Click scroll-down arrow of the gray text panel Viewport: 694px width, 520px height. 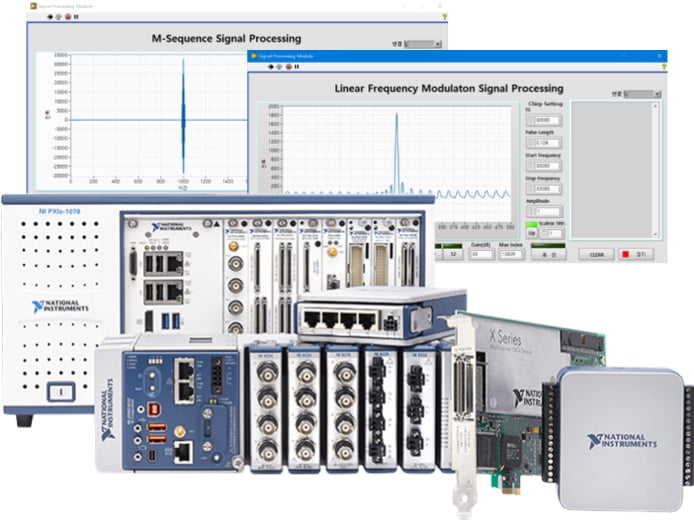click(655, 235)
